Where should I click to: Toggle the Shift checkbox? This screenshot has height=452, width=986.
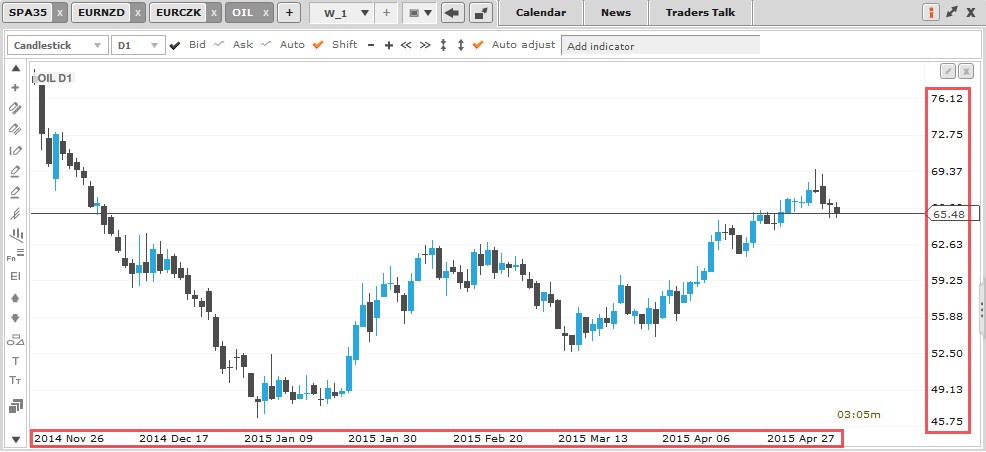pyautogui.click(x=318, y=45)
